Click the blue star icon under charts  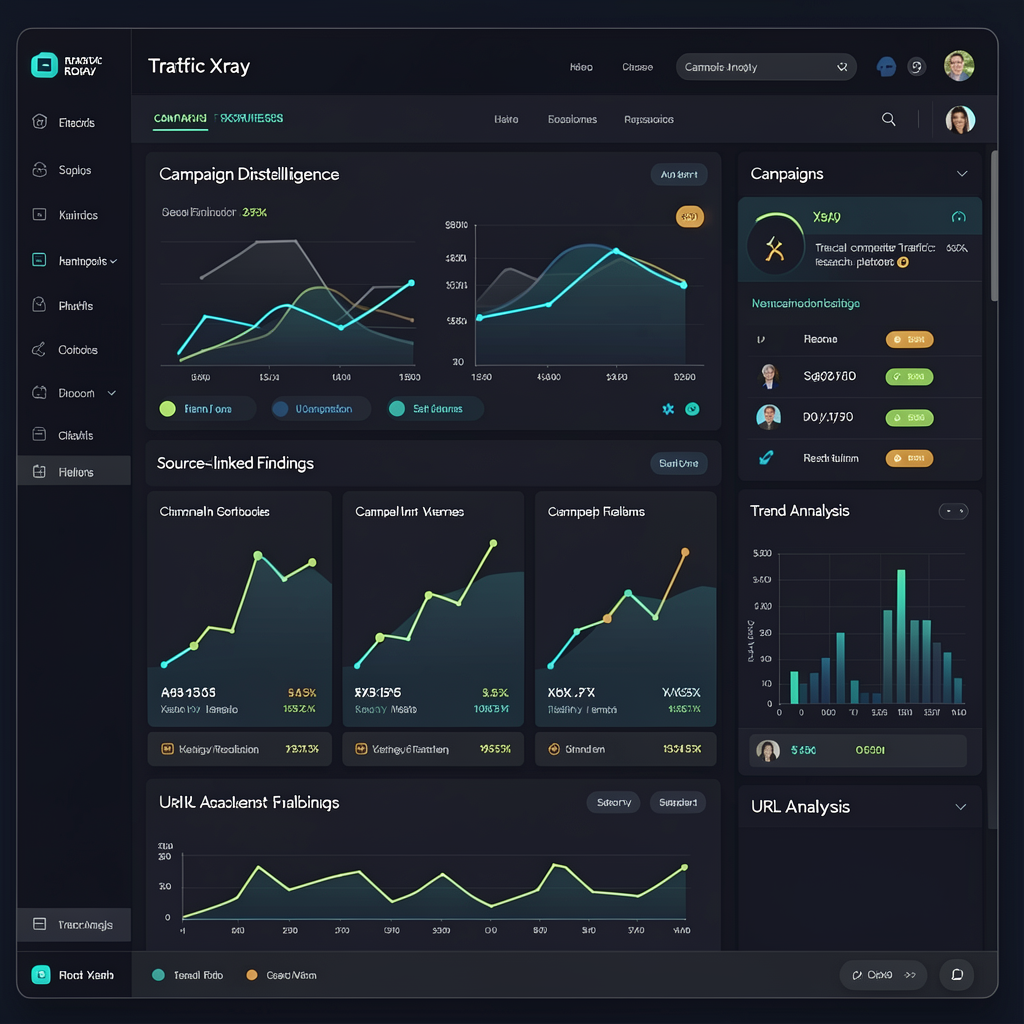[667, 409]
